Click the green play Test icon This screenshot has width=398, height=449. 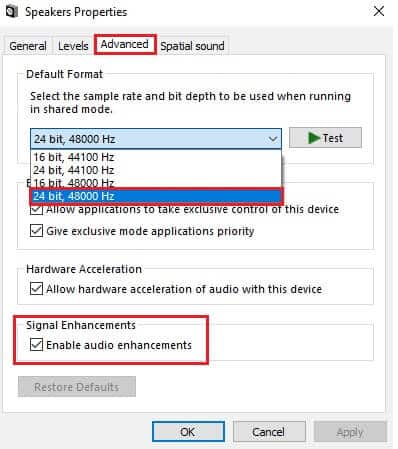314,138
